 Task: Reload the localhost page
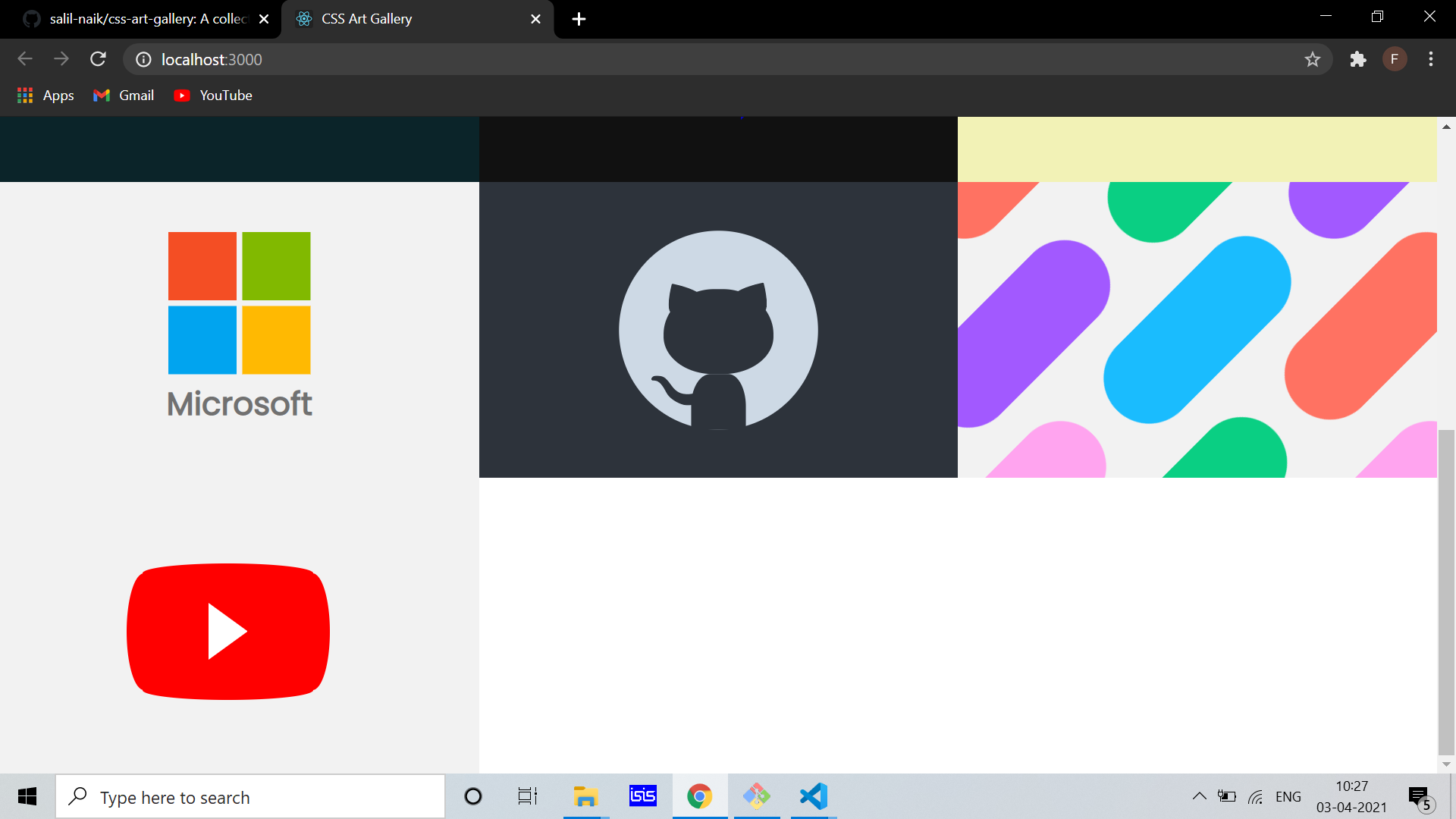(98, 59)
